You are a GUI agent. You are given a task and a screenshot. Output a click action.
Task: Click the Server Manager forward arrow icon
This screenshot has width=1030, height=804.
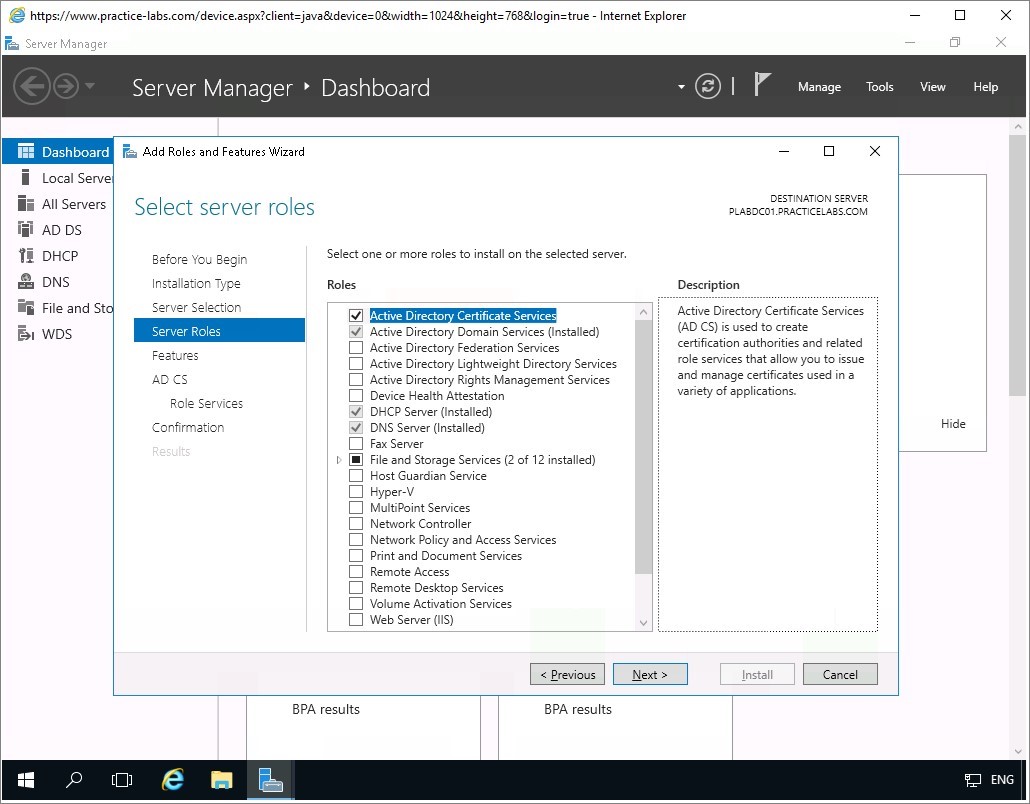click(66, 86)
